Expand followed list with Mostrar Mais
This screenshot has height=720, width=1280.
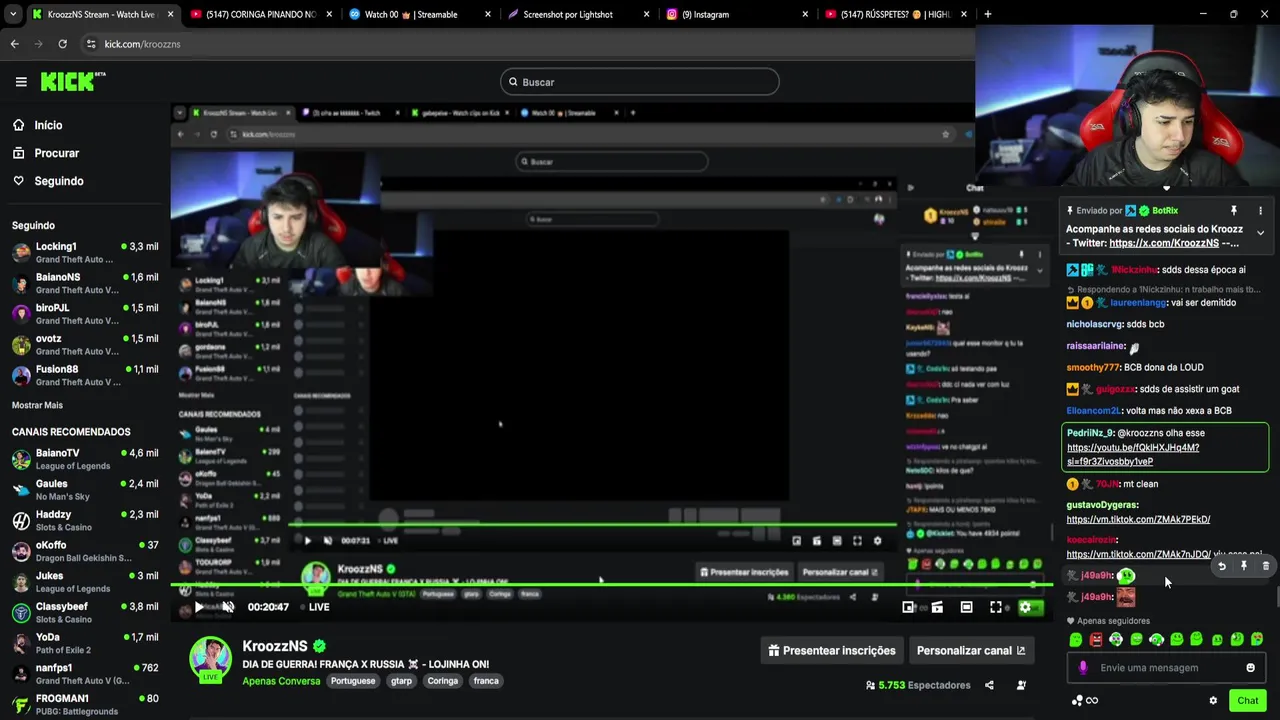coord(37,405)
